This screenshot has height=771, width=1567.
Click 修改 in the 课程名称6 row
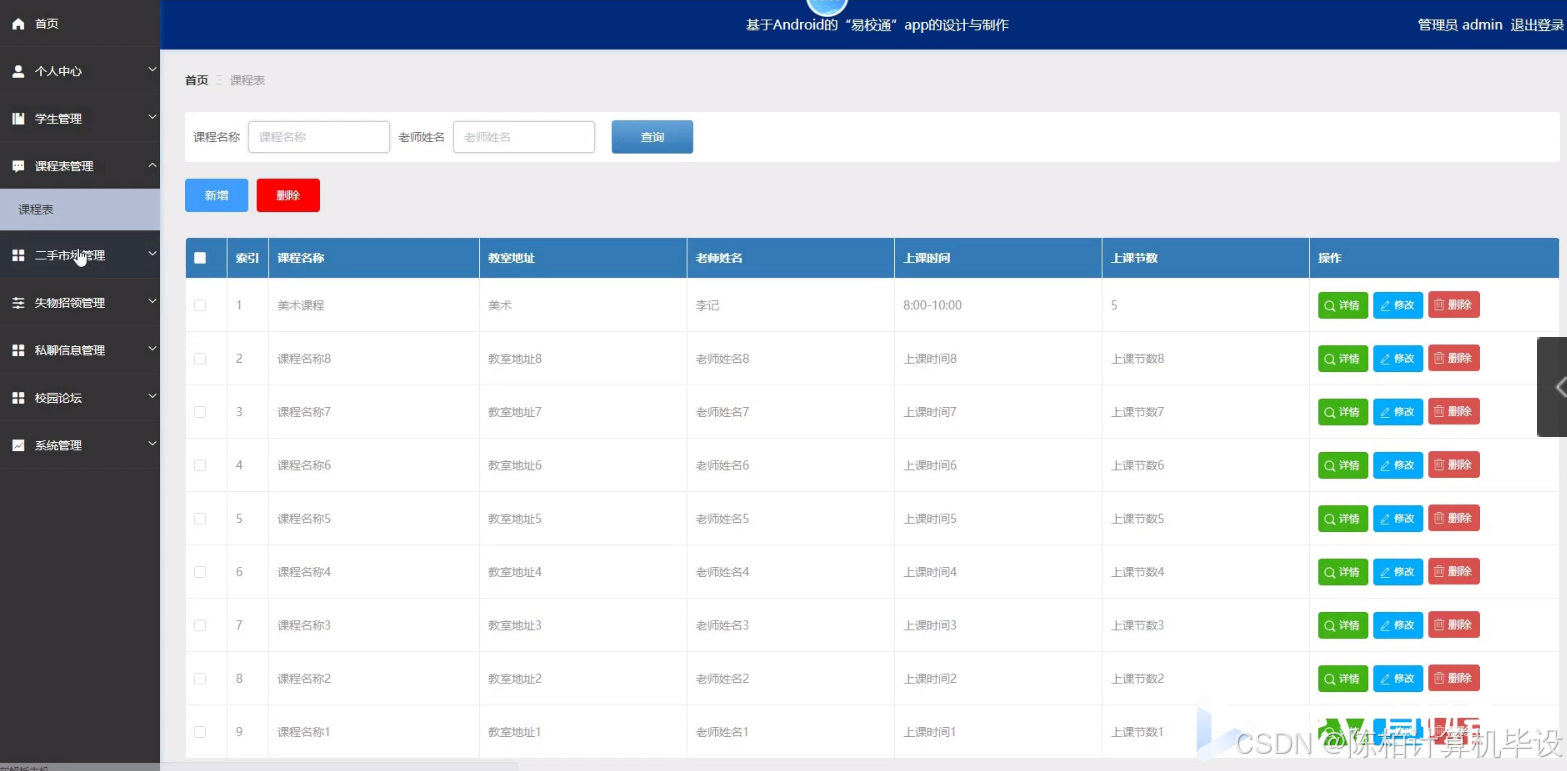click(x=1398, y=465)
